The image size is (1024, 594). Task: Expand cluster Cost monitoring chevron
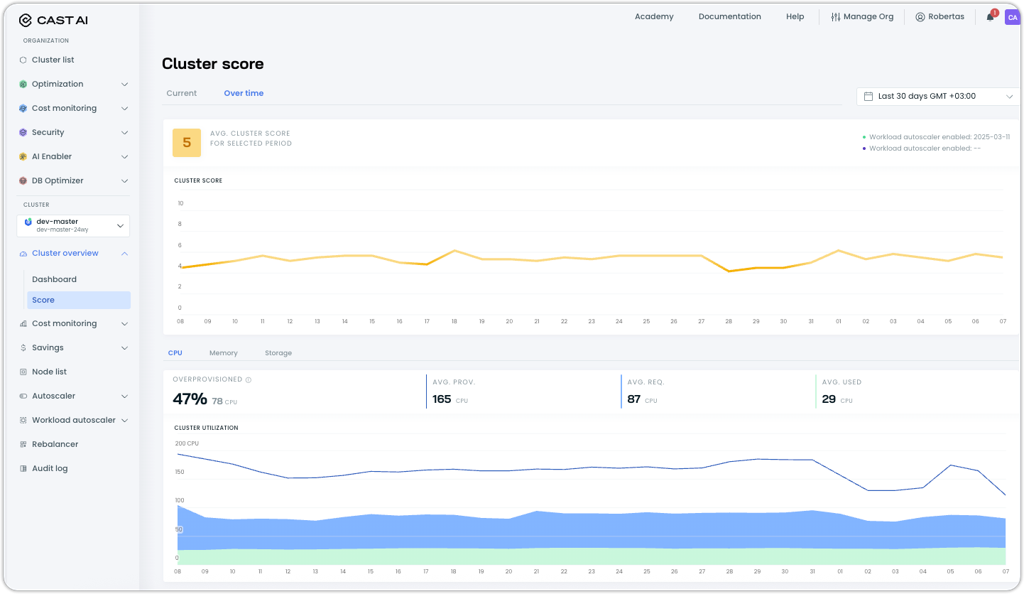124,324
